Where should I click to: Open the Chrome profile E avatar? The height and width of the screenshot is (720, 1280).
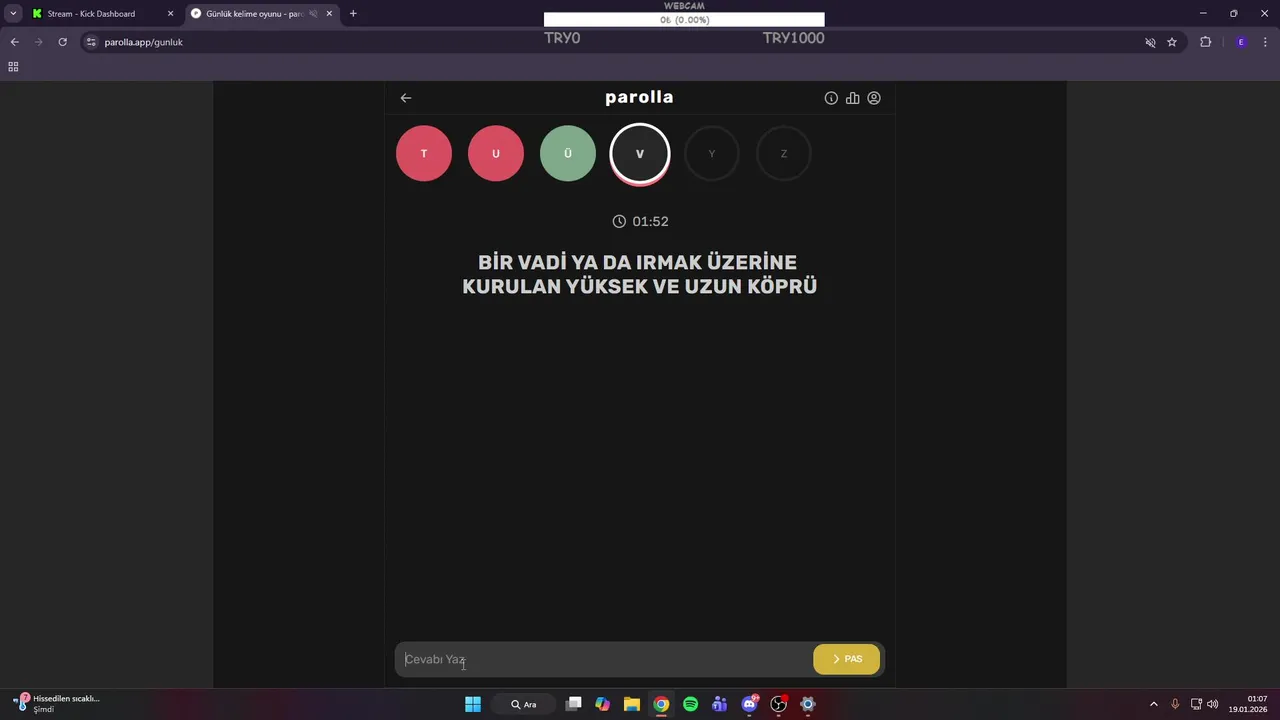click(x=1241, y=42)
